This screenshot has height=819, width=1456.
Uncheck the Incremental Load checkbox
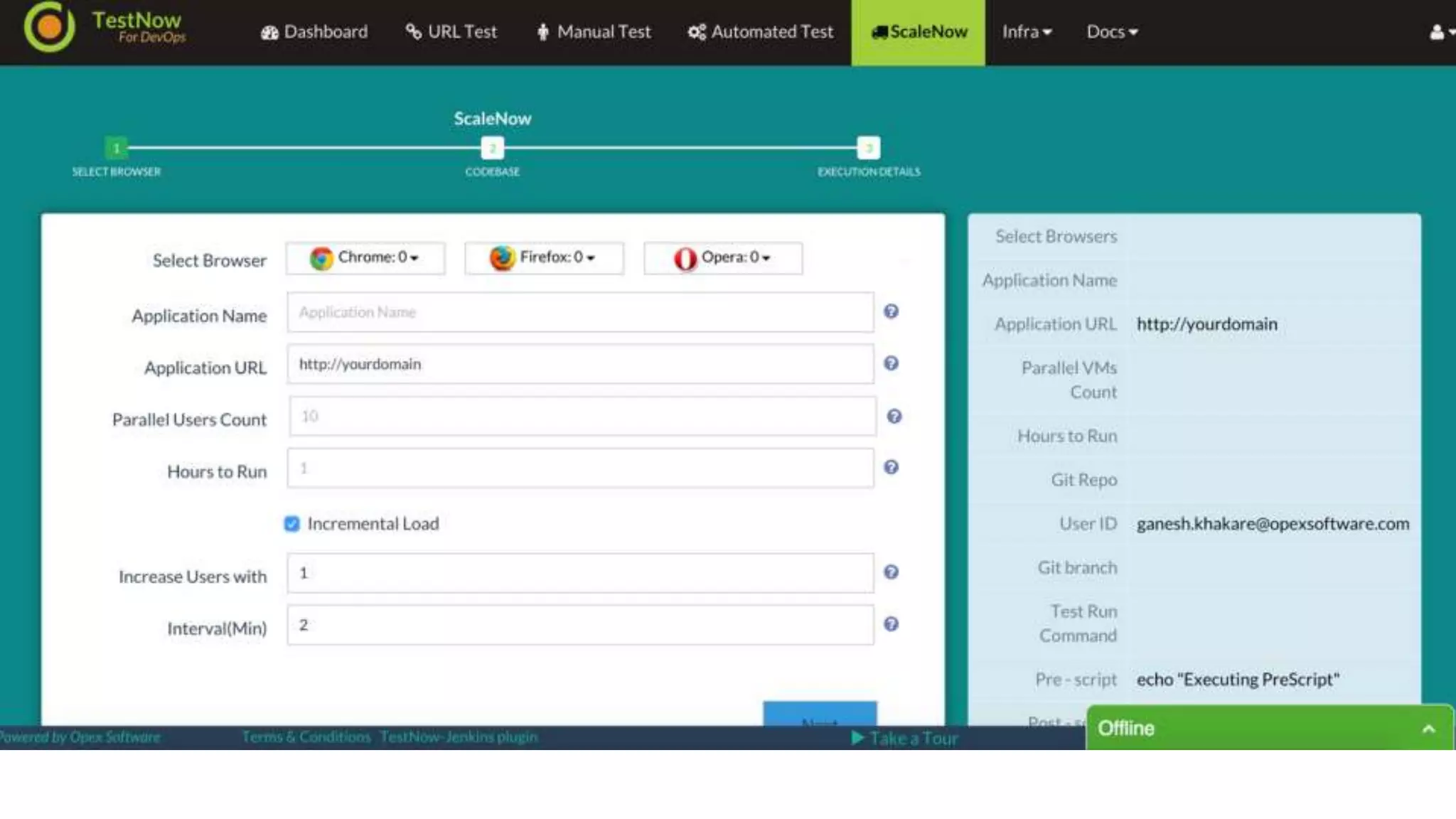pyautogui.click(x=291, y=524)
